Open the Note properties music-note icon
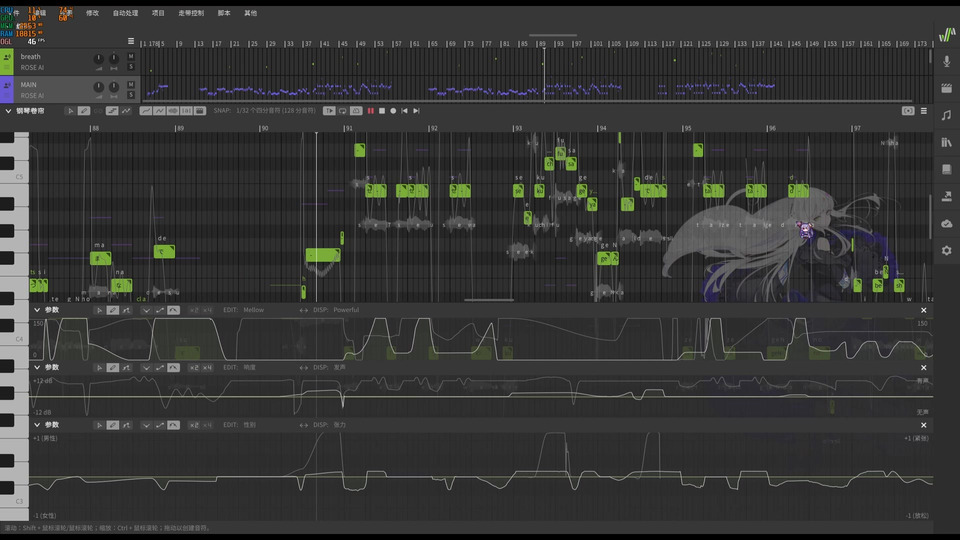 click(x=947, y=115)
